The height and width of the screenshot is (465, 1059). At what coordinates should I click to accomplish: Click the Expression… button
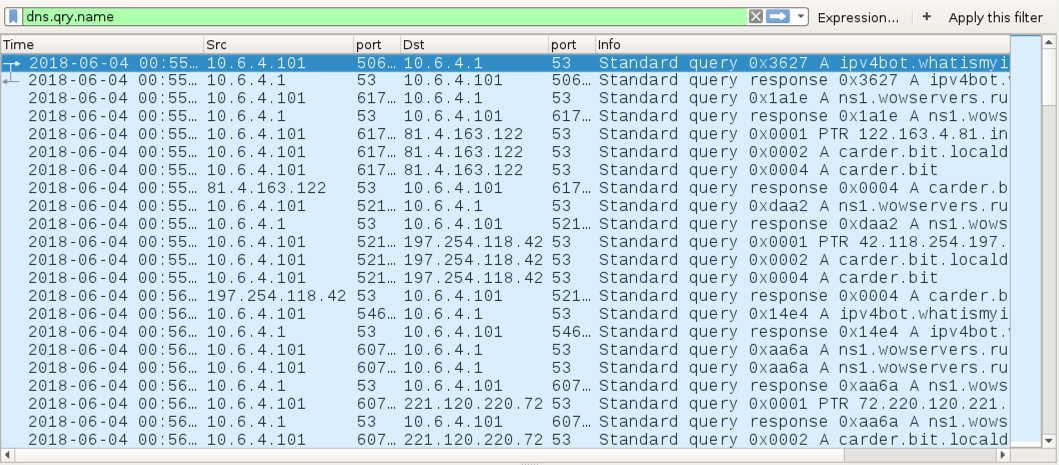858,18
